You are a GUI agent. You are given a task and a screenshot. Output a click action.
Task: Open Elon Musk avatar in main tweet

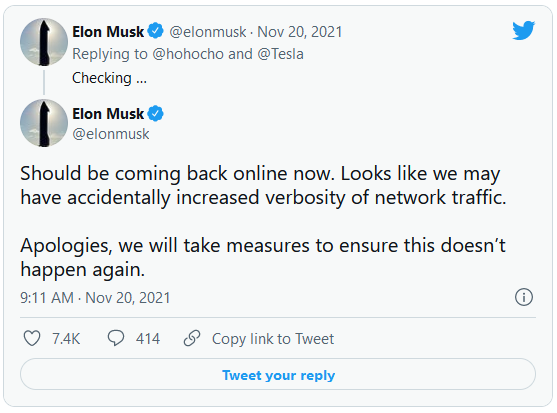(x=44, y=123)
